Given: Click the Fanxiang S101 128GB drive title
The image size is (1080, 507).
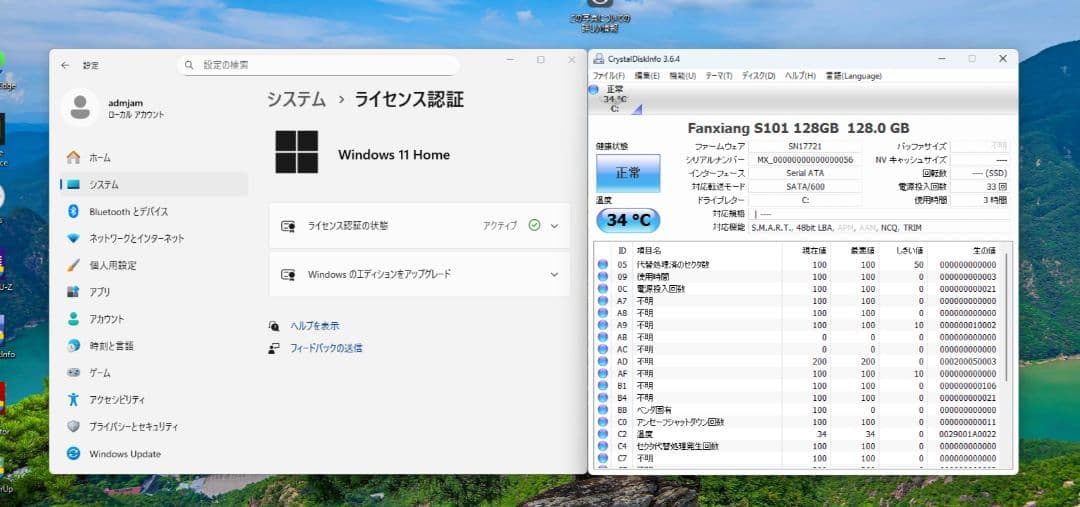Looking at the screenshot, I should (798, 128).
